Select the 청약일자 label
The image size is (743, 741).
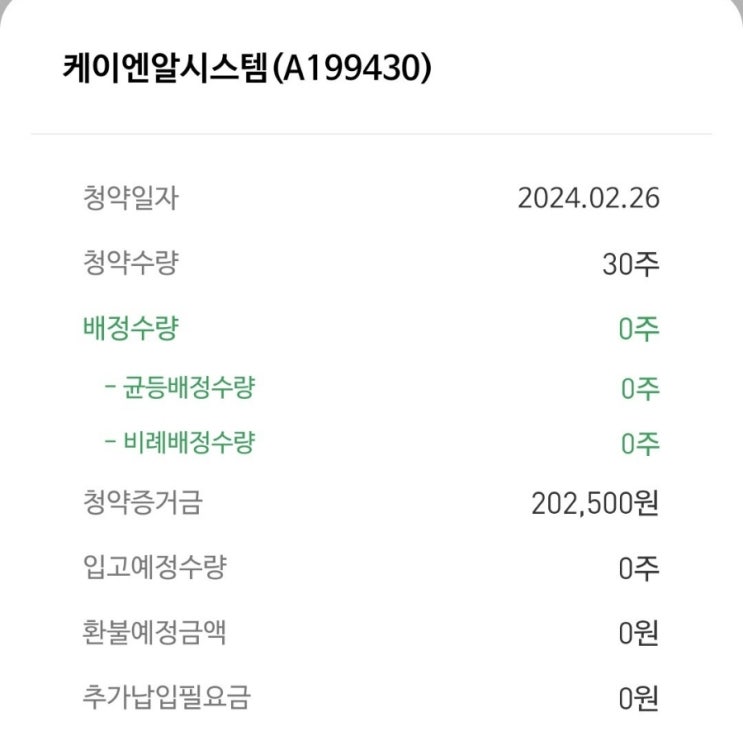tap(130, 198)
